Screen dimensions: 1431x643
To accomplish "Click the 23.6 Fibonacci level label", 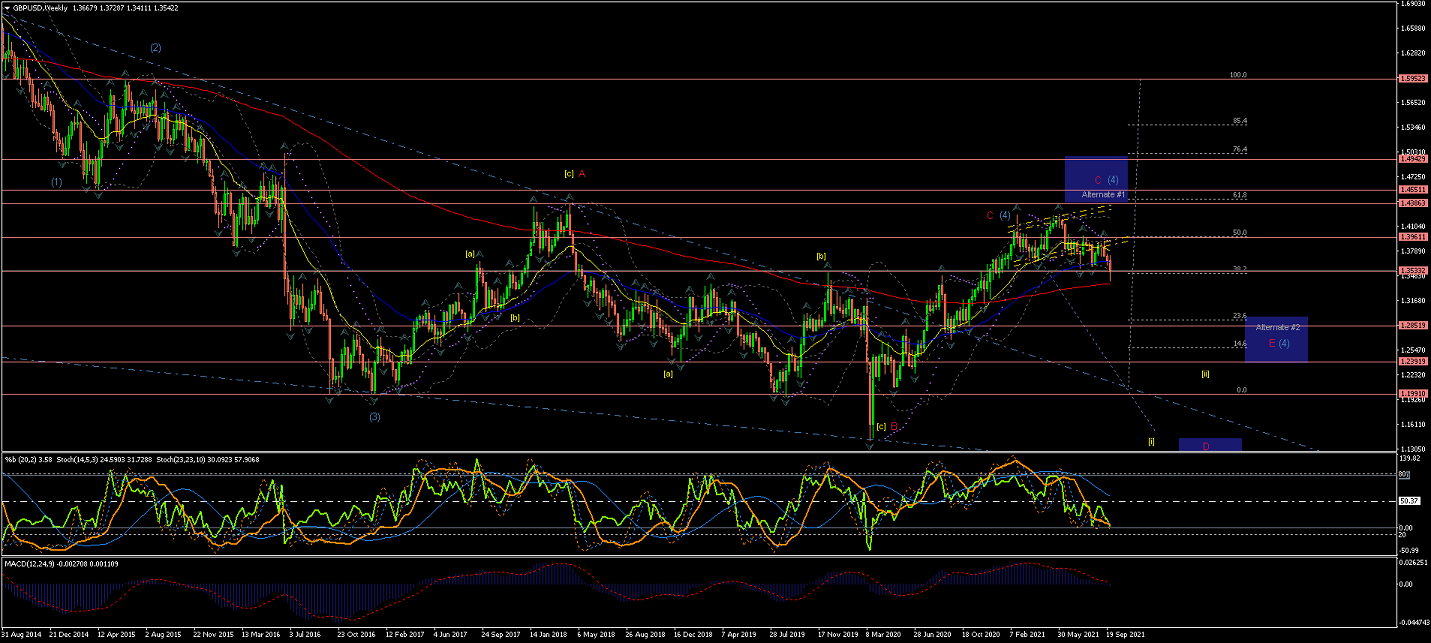I will [x=1240, y=316].
